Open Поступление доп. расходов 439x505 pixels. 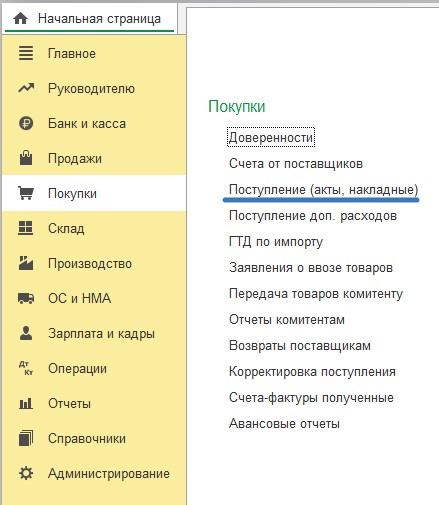(x=313, y=216)
